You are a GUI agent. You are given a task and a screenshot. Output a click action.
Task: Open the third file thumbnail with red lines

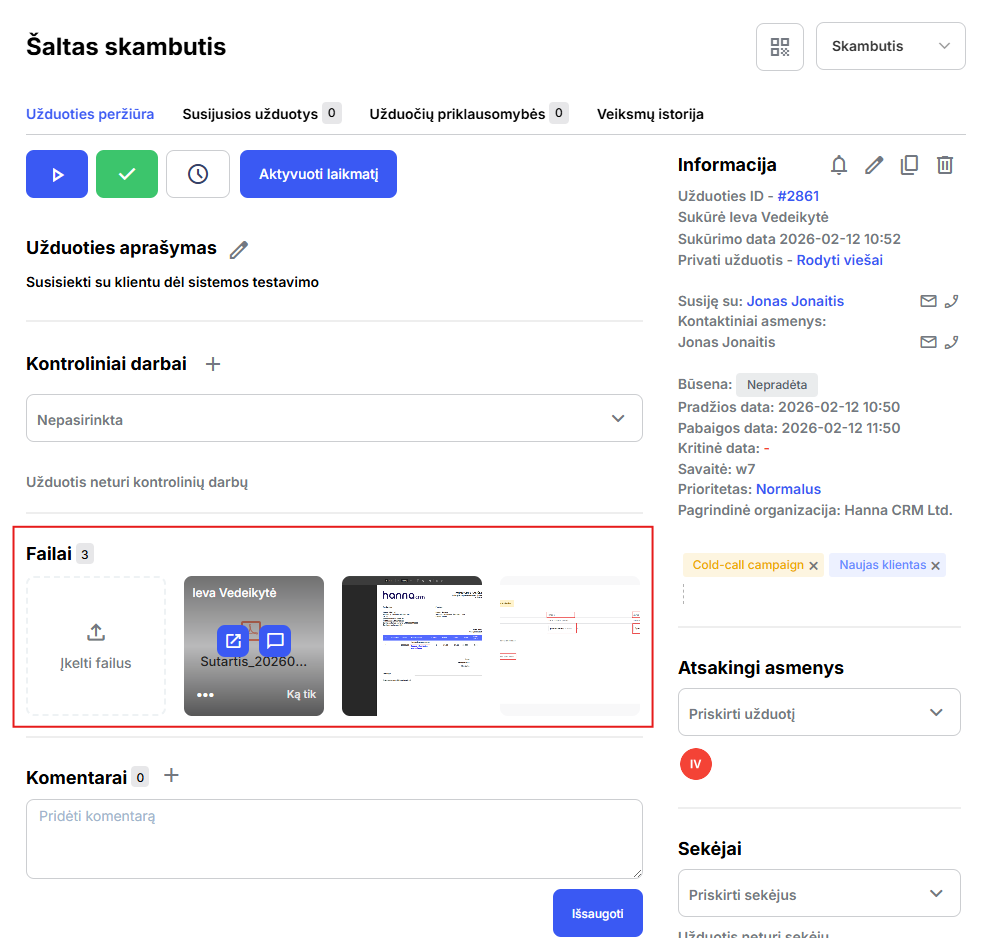tap(570, 646)
